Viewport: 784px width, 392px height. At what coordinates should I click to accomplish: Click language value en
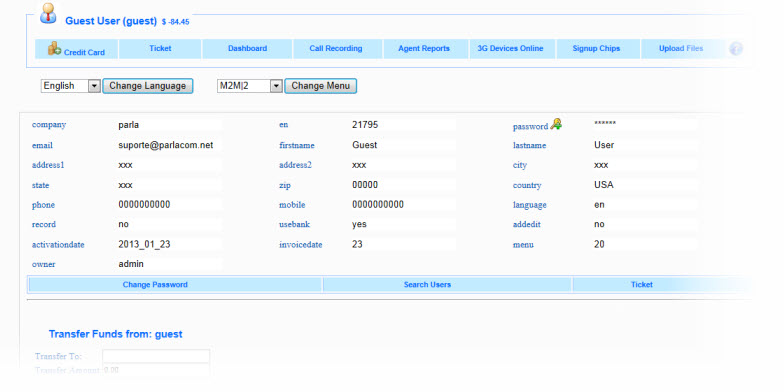click(x=599, y=204)
